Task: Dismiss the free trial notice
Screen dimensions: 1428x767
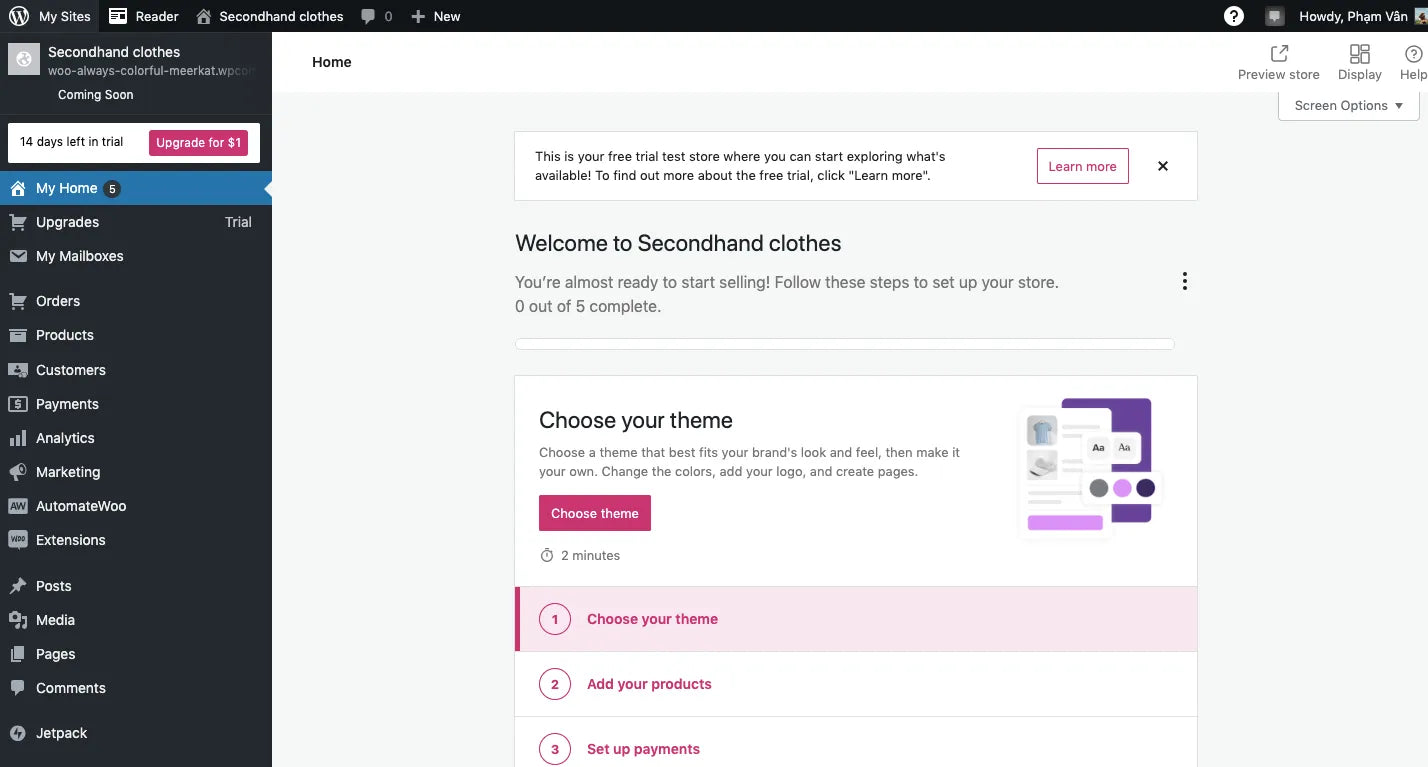Action: [x=1163, y=166]
